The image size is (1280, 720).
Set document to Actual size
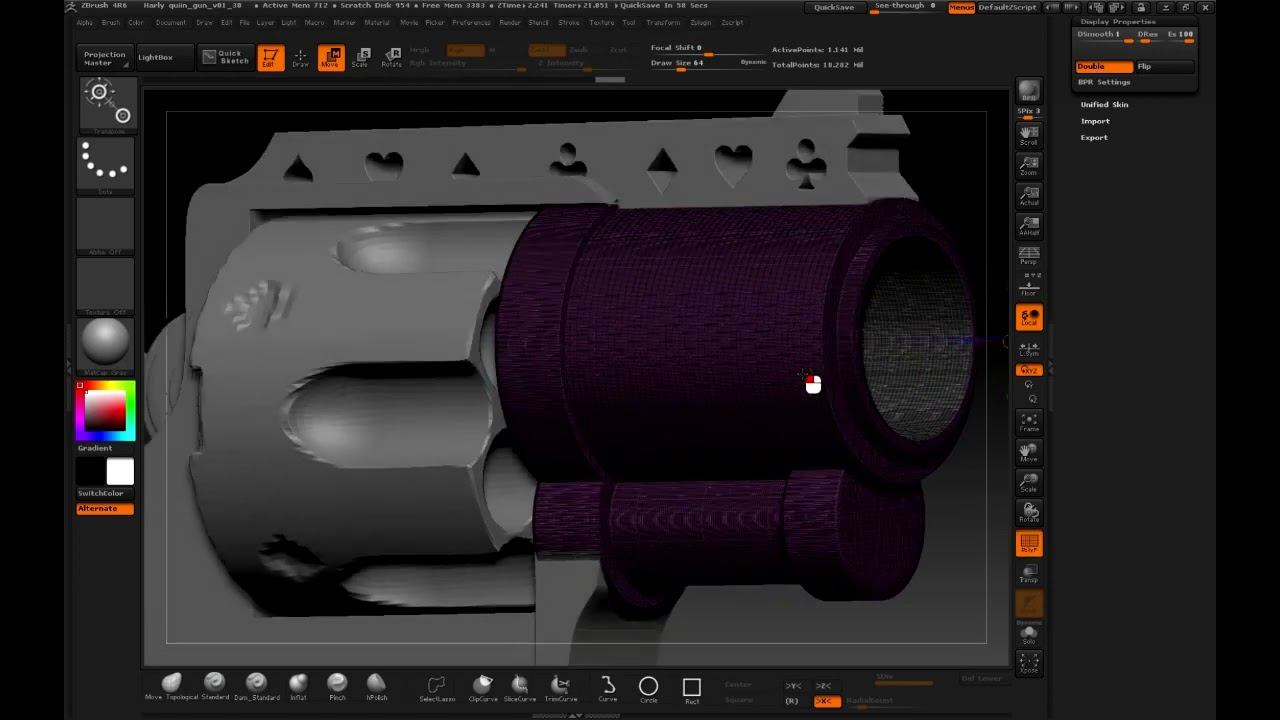1029,196
